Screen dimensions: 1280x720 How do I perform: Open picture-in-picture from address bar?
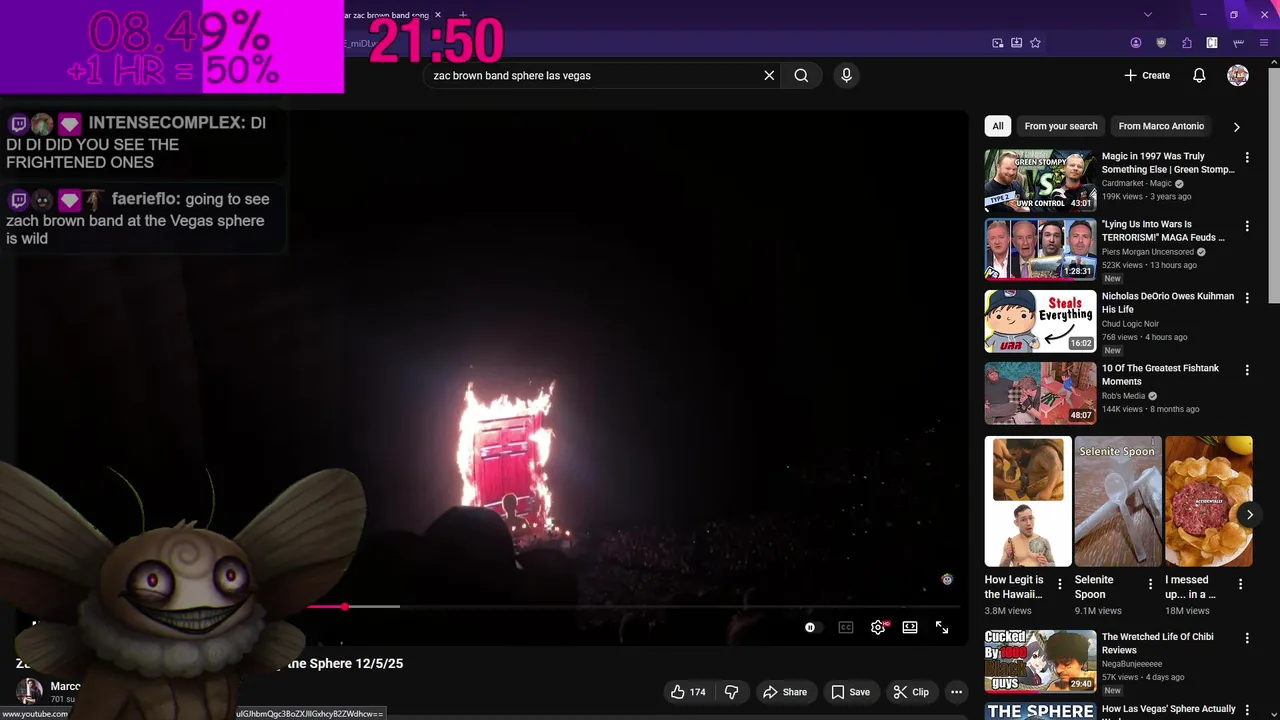[997, 43]
